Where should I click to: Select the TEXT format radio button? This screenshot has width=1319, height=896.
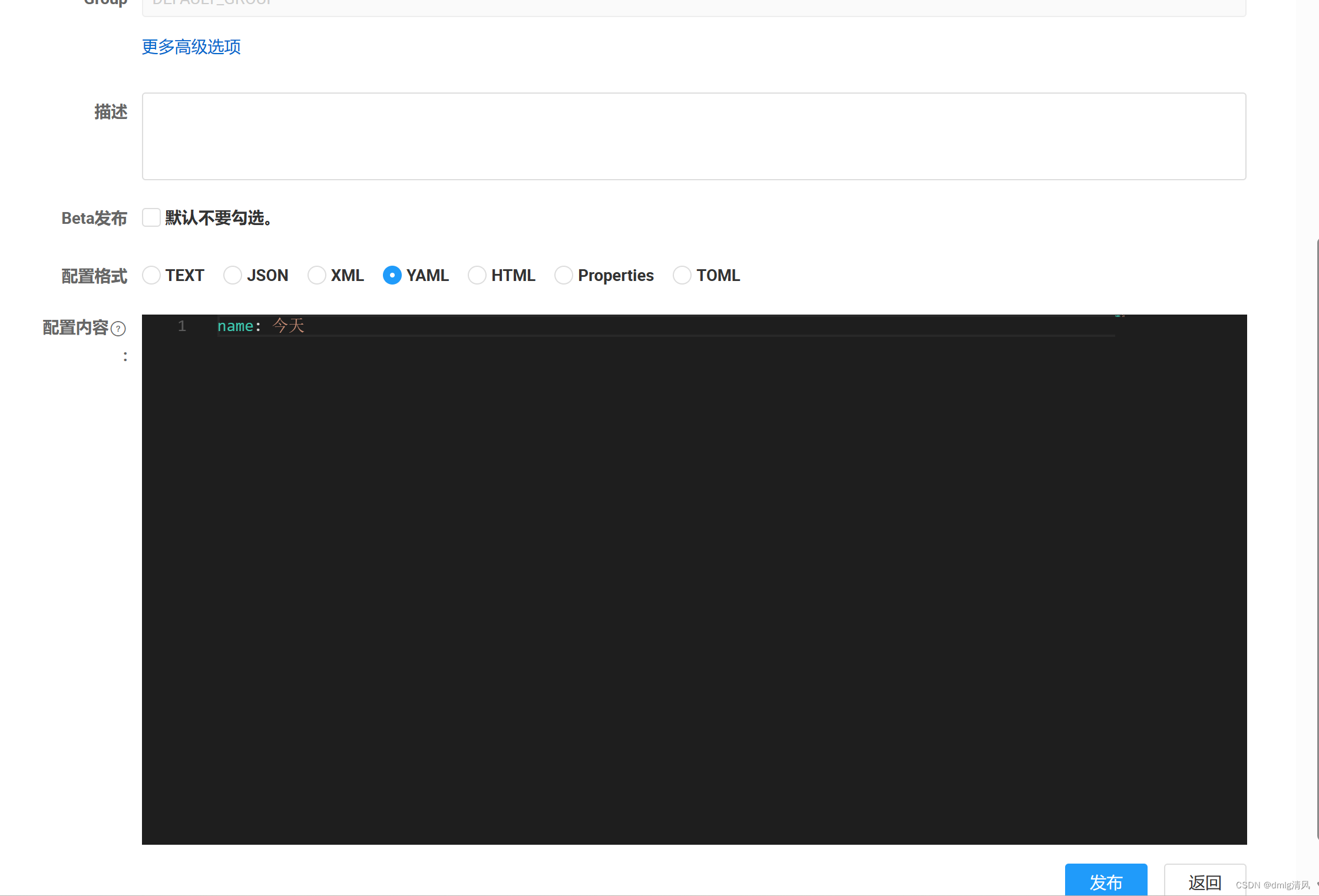[151, 275]
